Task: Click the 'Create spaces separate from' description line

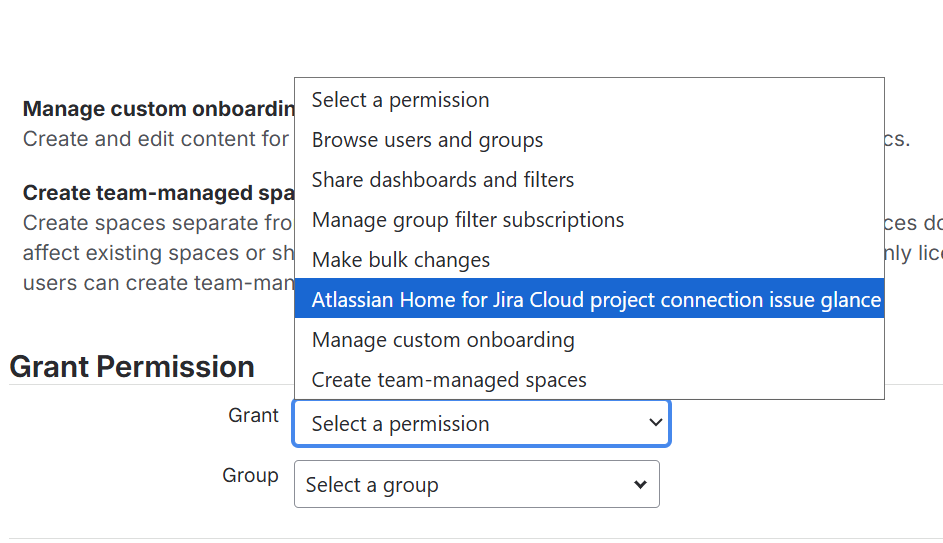Action: click(155, 223)
